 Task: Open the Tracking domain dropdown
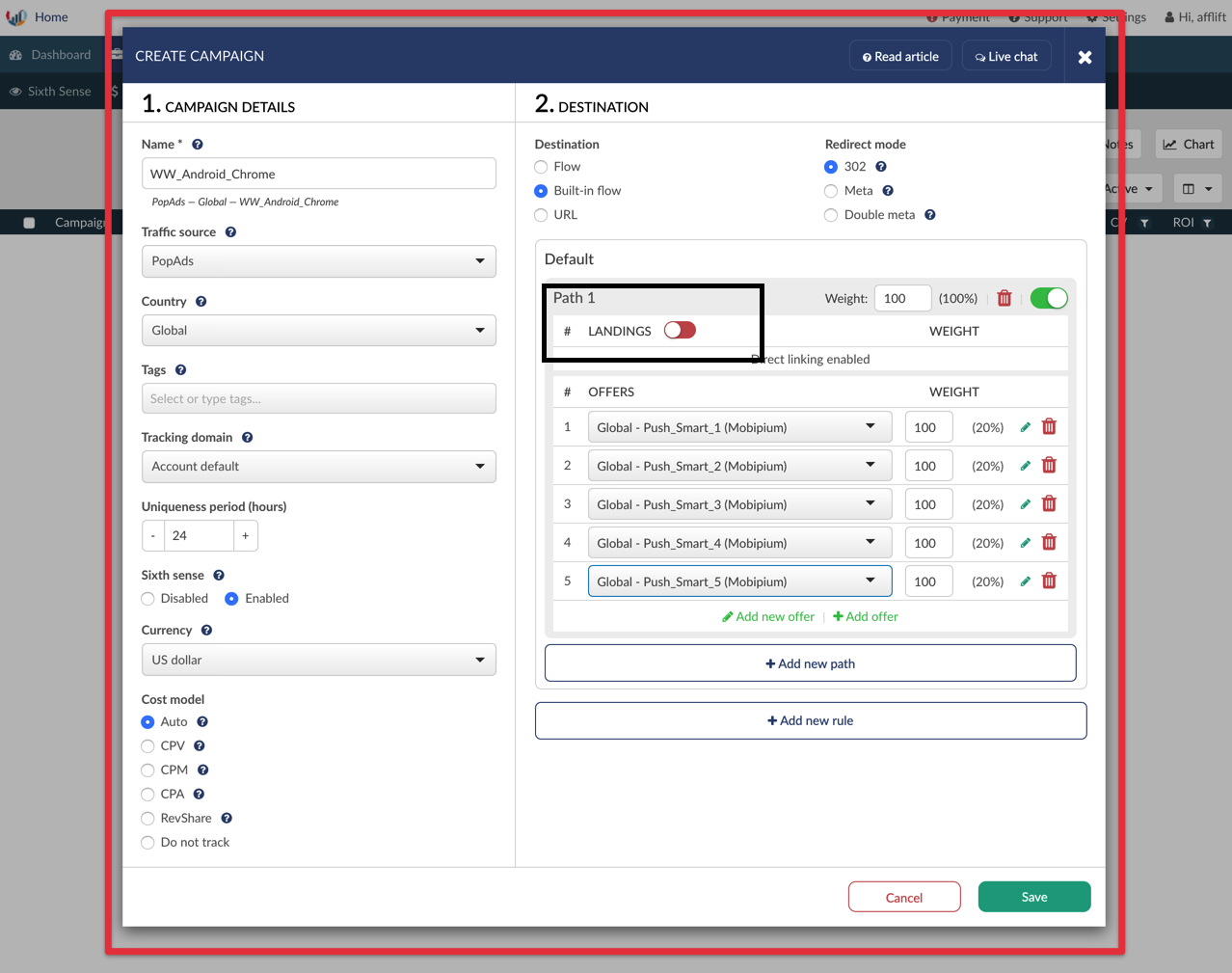coord(319,467)
